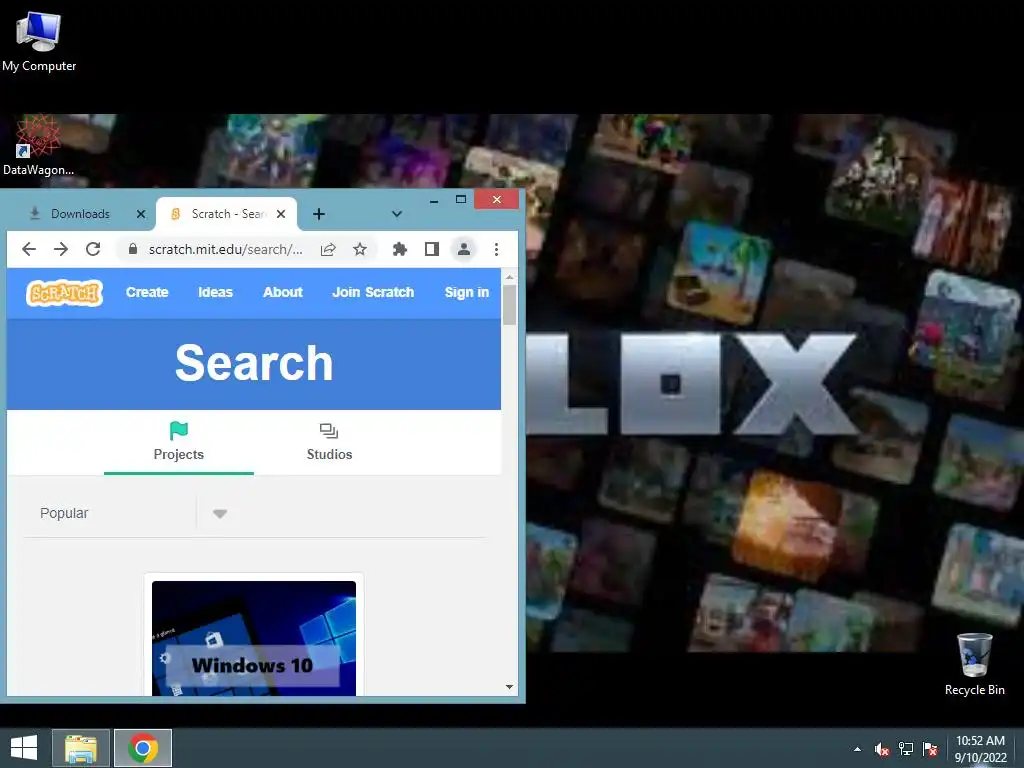Click the address bar URL field

[x=225, y=249]
